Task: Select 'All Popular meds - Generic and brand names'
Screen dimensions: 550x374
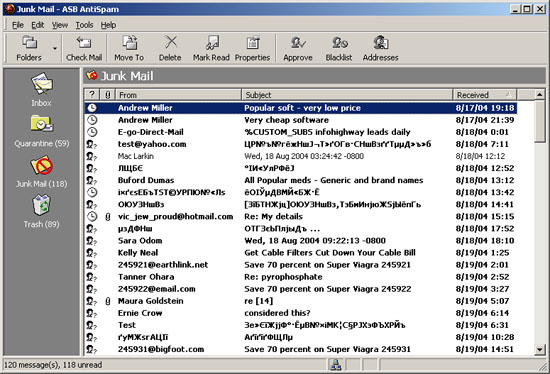Action: [301, 180]
